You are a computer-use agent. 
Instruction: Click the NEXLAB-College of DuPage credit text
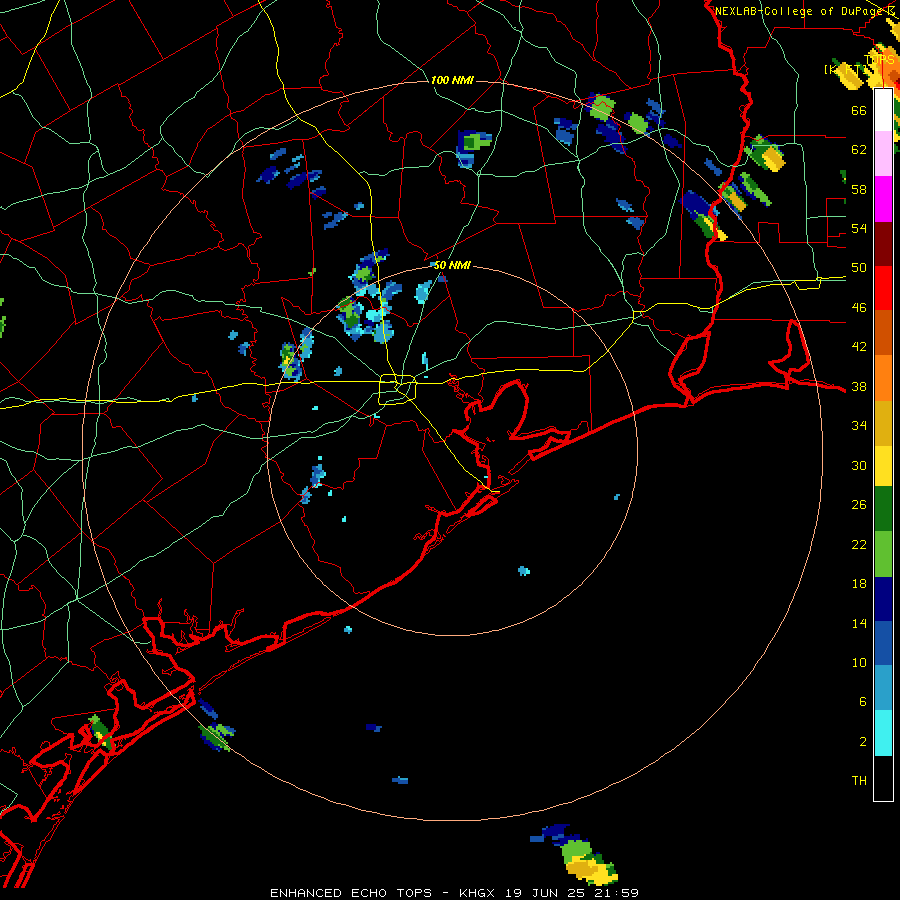tap(800, 11)
